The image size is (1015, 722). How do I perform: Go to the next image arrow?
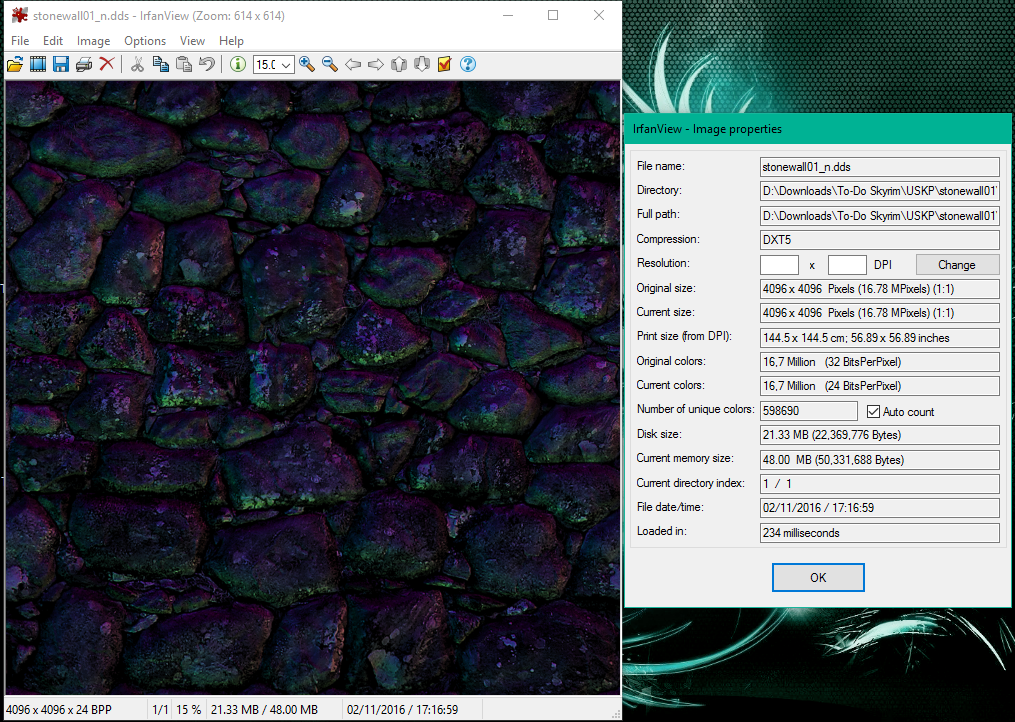click(x=376, y=65)
